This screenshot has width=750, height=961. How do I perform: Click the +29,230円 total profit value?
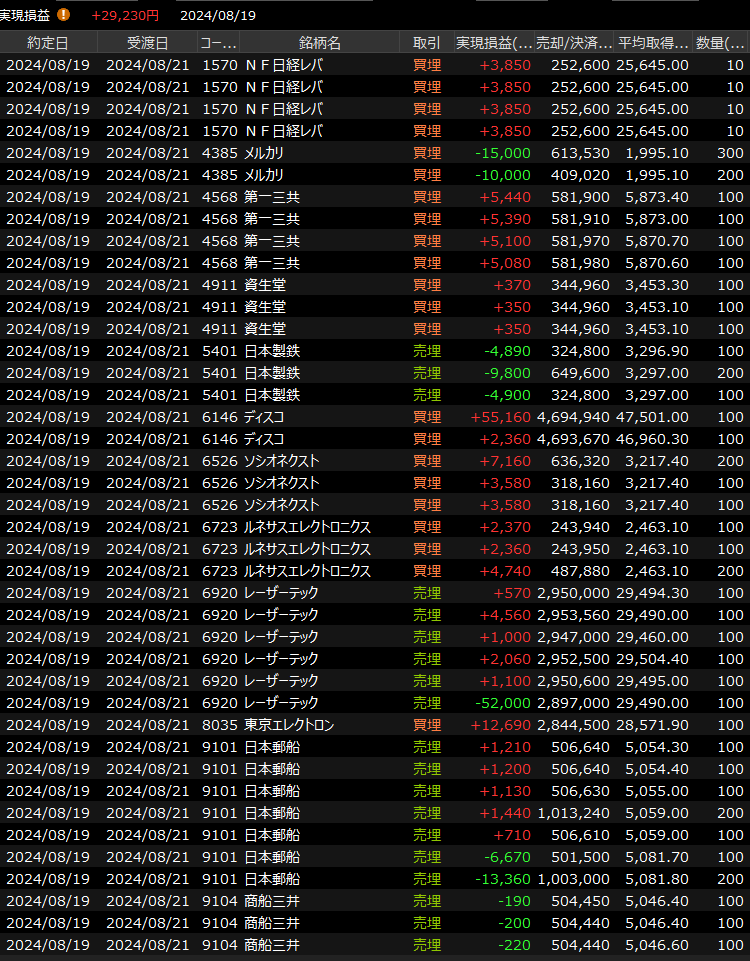pyautogui.click(x=124, y=15)
